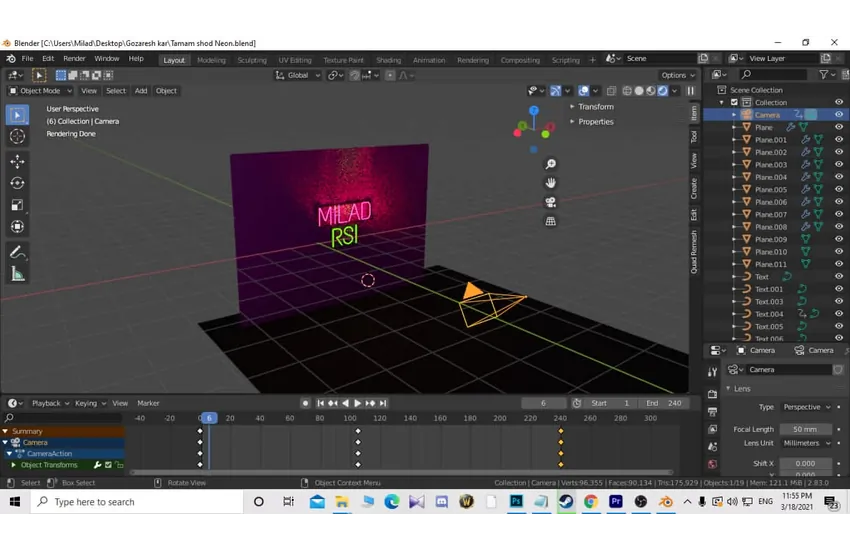Click the Focal Length 50 mm field
The image size is (850, 550).
[x=805, y=429]
